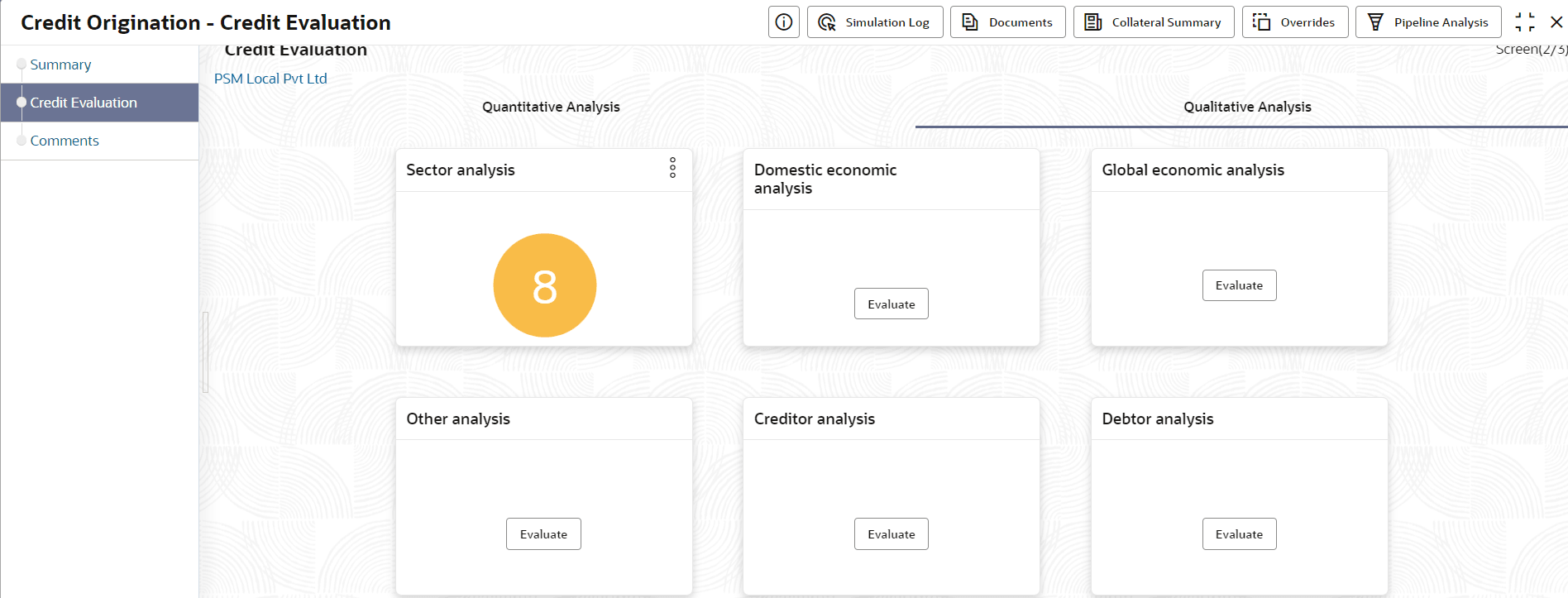The height and width of the screenshot is (598, 1568).
Task: Collapse the full-screen view icon
Action: pos(1525,22)
